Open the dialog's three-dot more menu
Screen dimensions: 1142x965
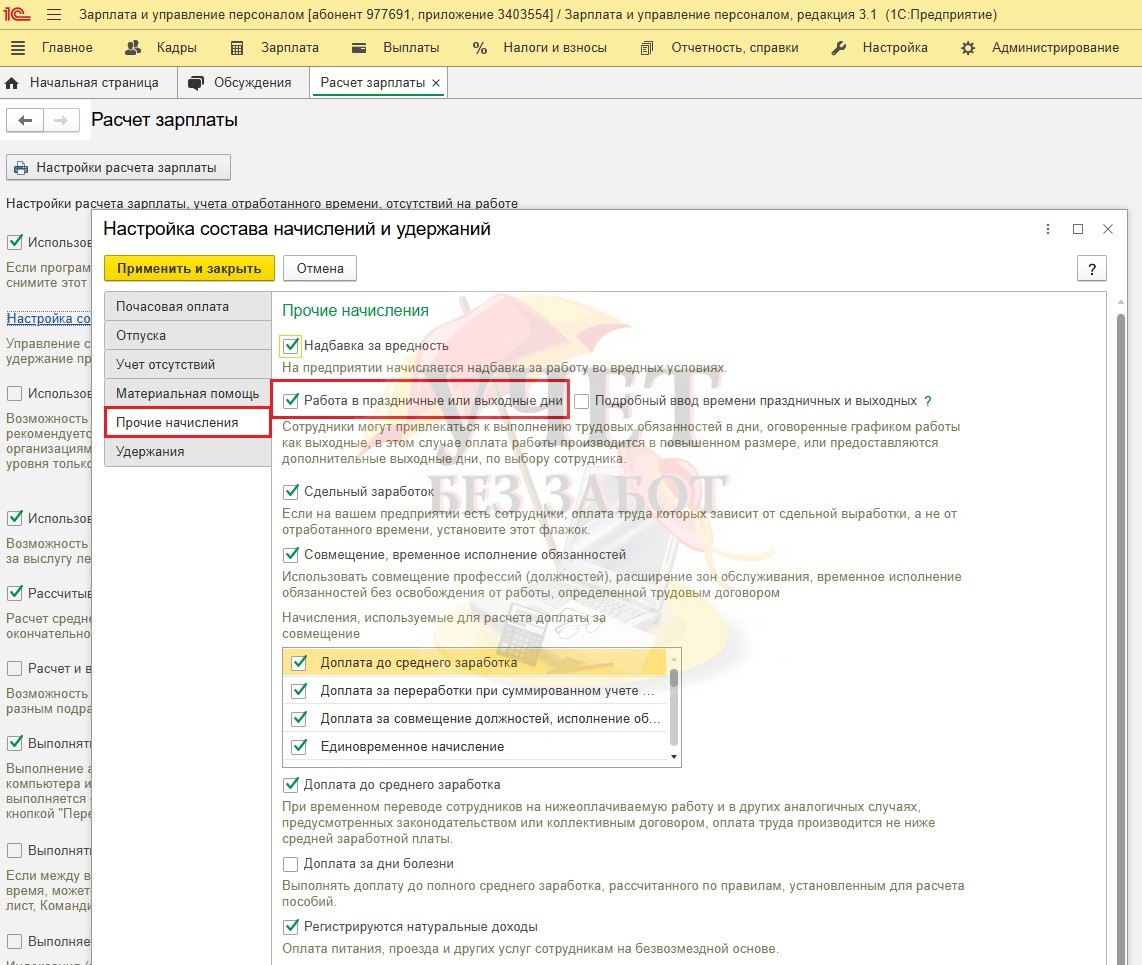tap(1047, 229)
